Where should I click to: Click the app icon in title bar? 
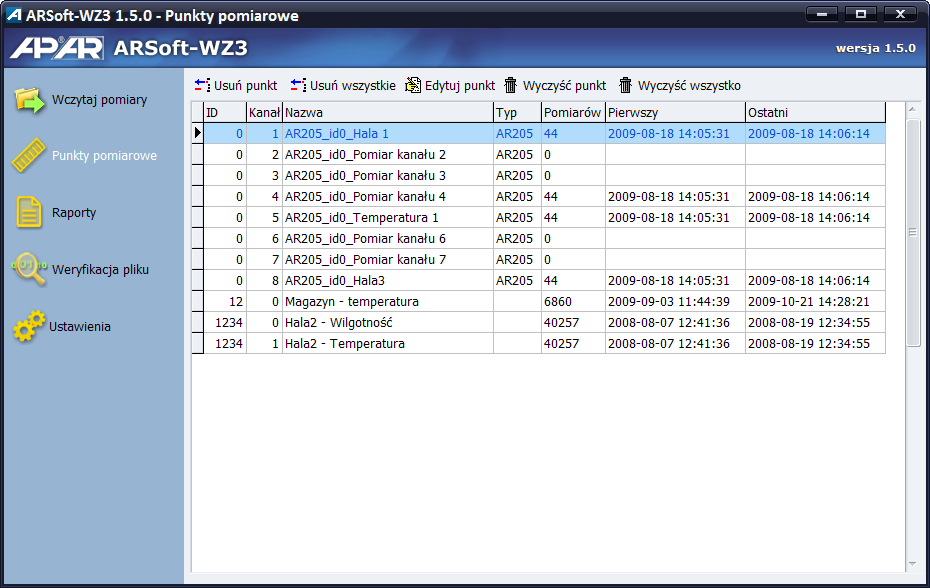coord(14,15)
